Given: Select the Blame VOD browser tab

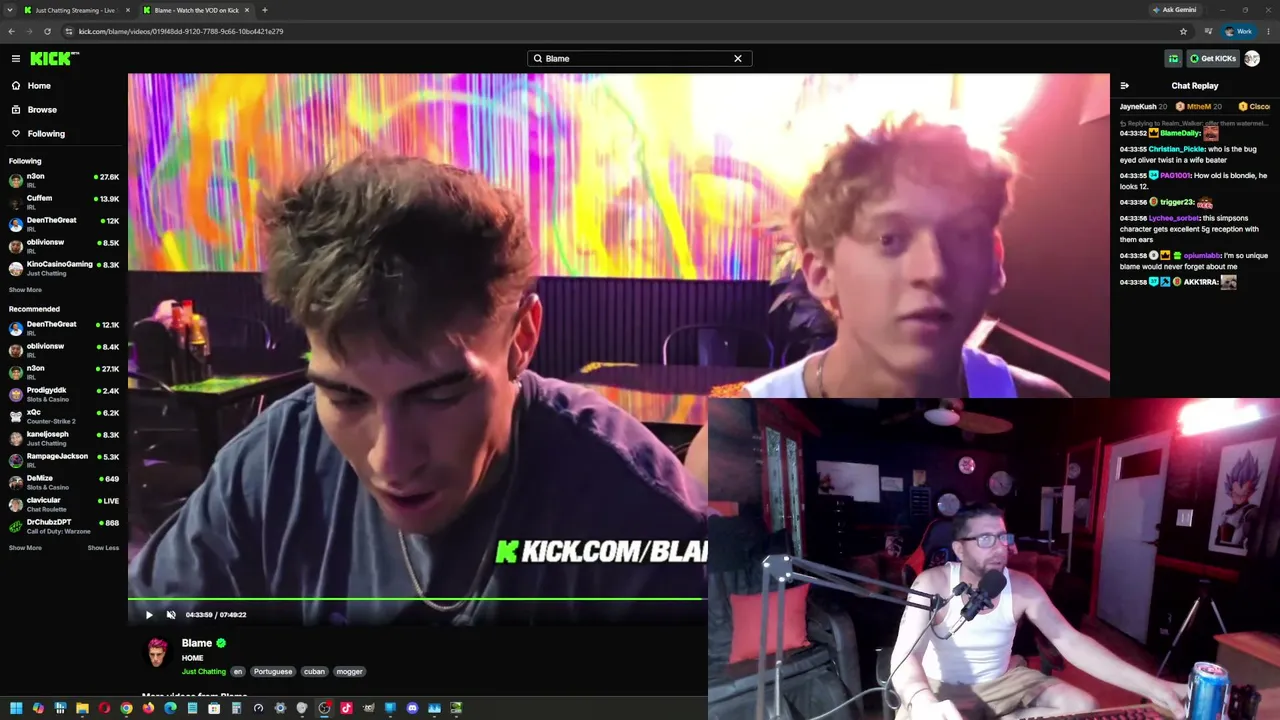Looking at the screenshot, I should point(196,10).
